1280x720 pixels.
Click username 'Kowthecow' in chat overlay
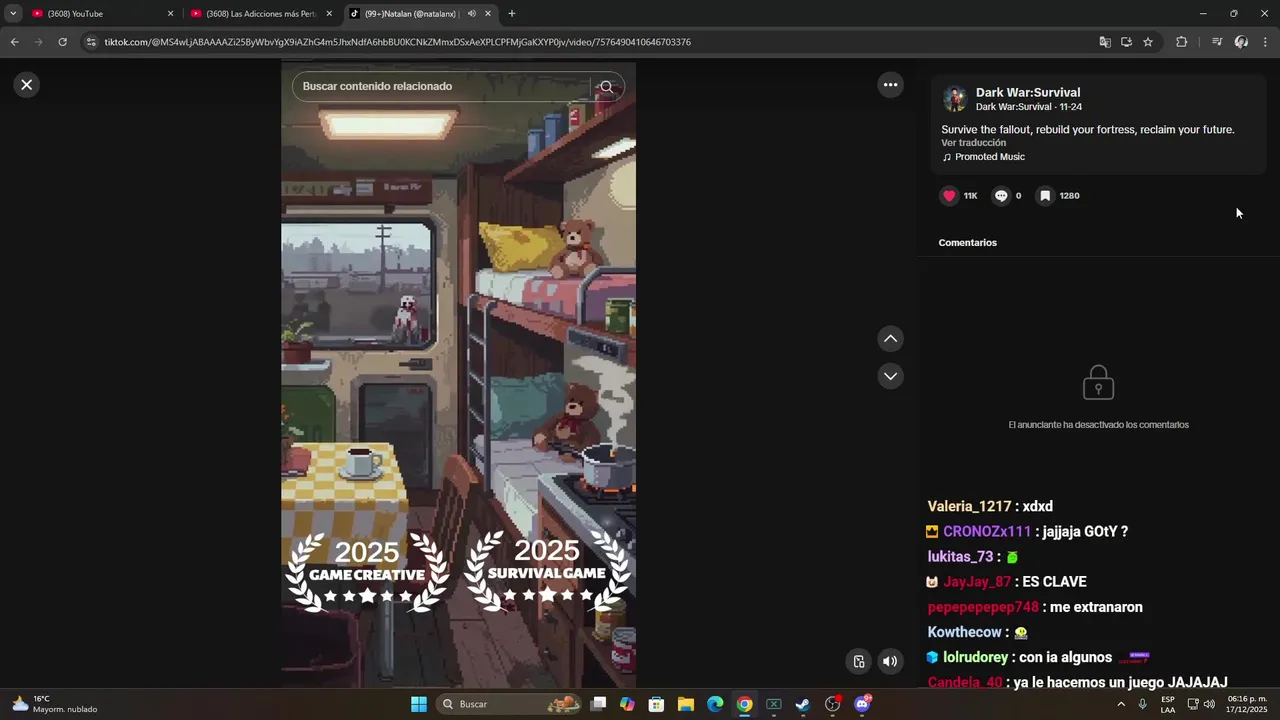964,633
